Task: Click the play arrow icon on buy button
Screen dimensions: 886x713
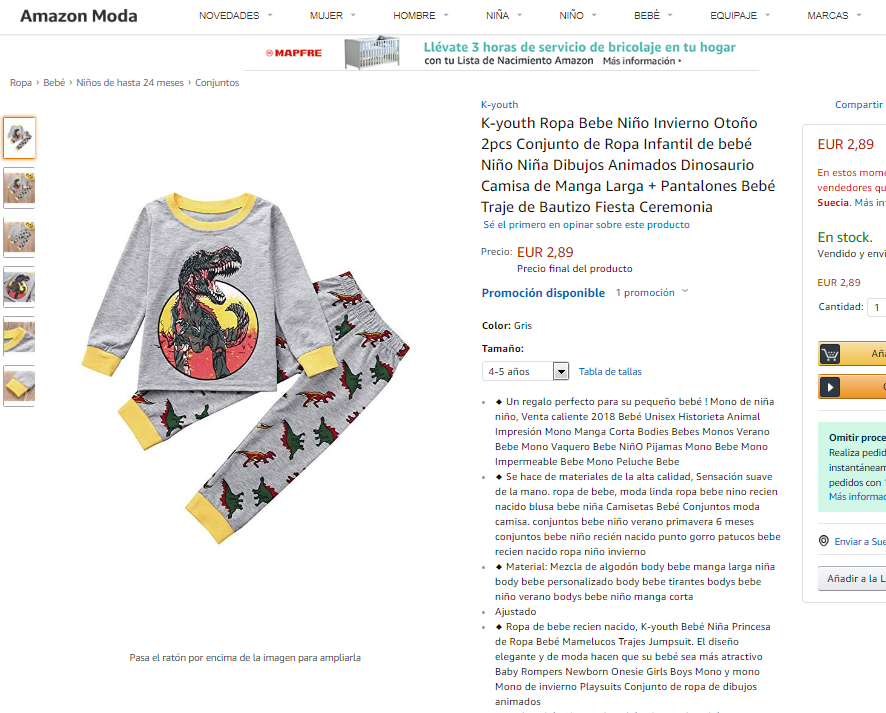Action: click(830, 387)
